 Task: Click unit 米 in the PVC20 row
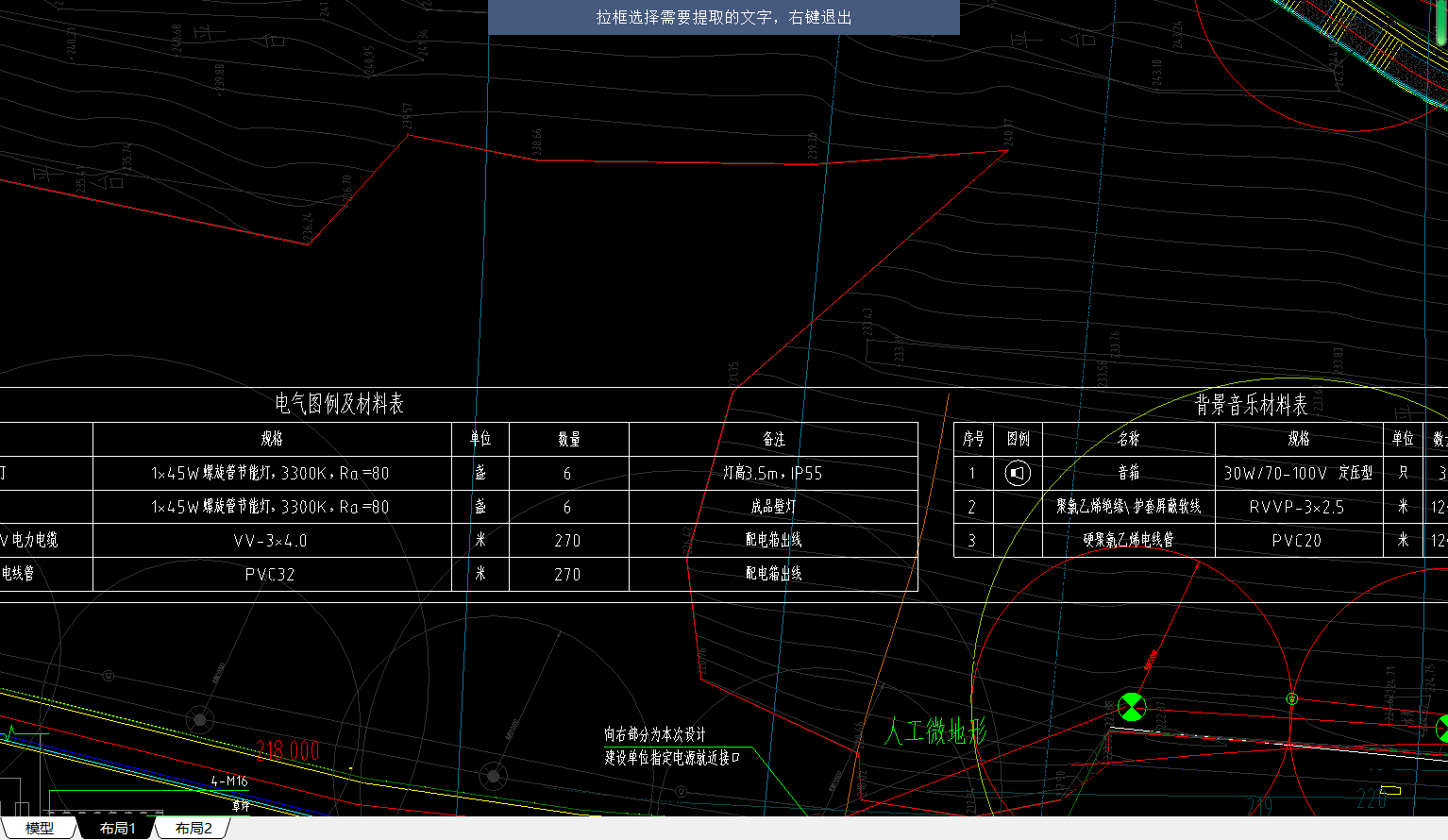coord(1404,541)
